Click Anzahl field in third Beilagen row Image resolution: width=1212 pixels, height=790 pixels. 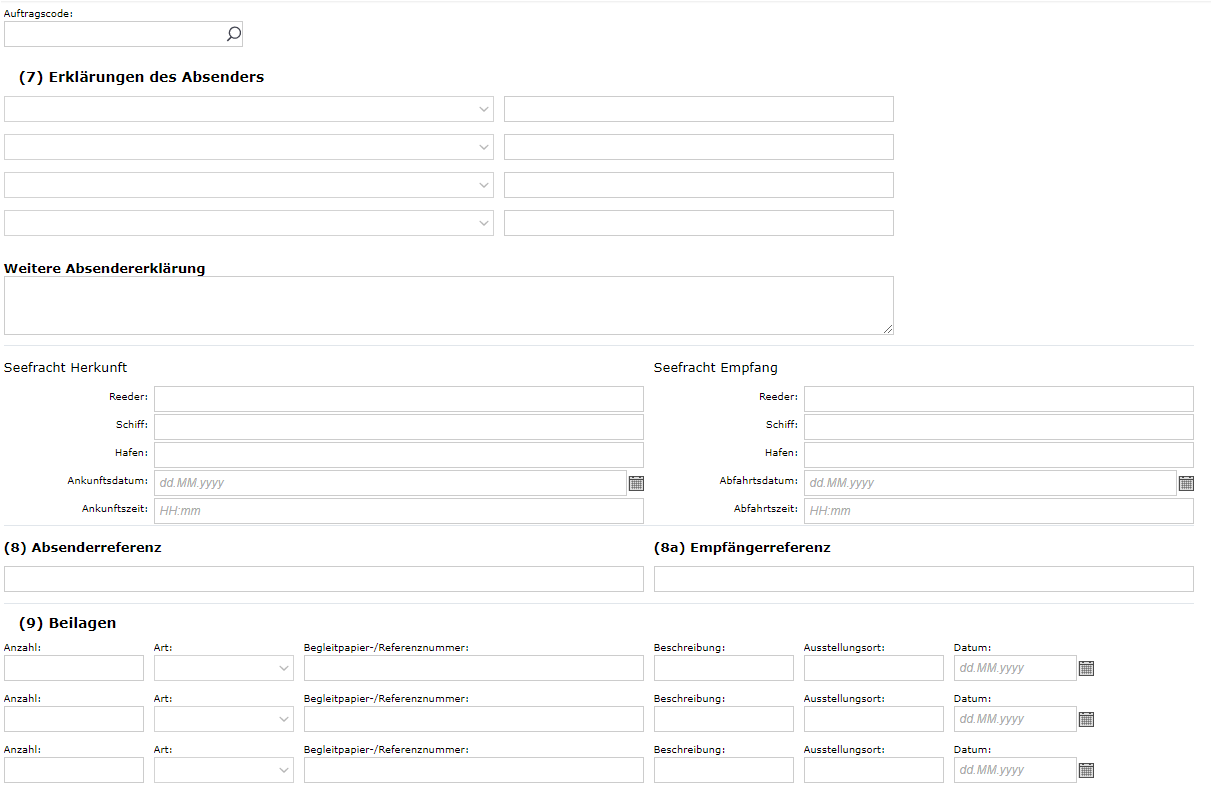point(74,770)
